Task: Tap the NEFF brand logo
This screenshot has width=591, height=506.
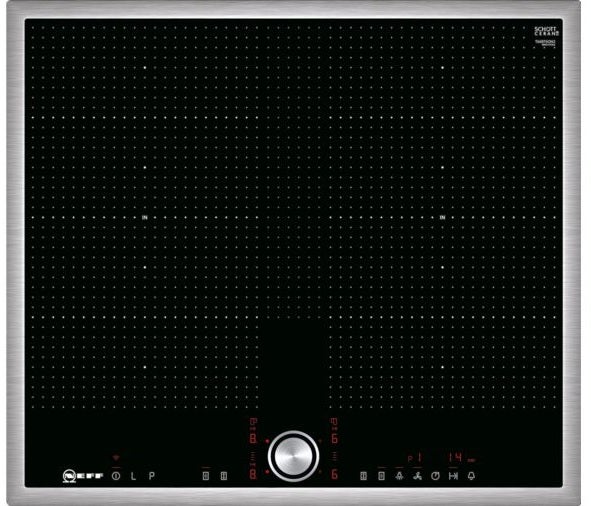Action: [x=83, y=476]
